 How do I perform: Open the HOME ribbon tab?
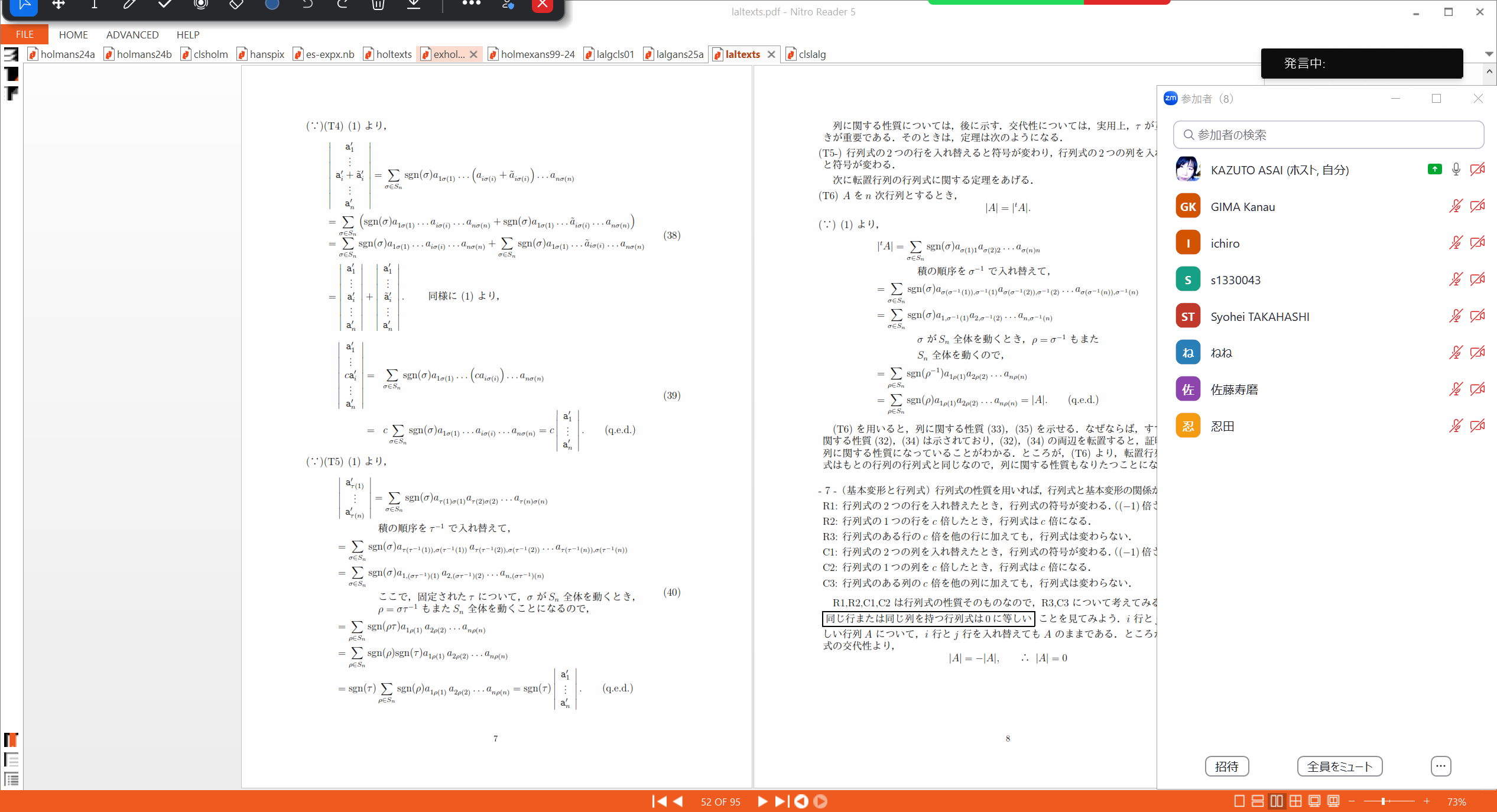73,35
